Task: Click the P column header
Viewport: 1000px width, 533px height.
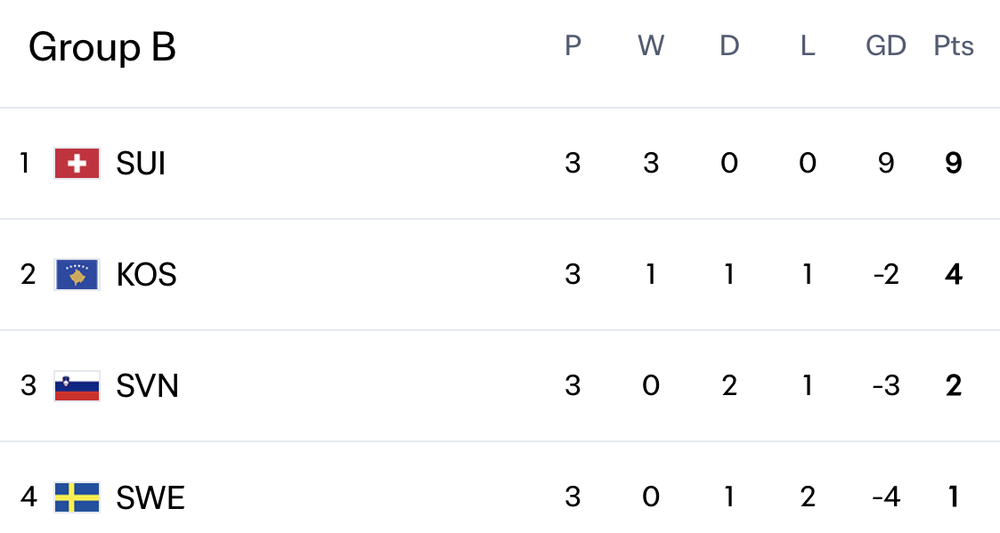Action: (573, 46)
